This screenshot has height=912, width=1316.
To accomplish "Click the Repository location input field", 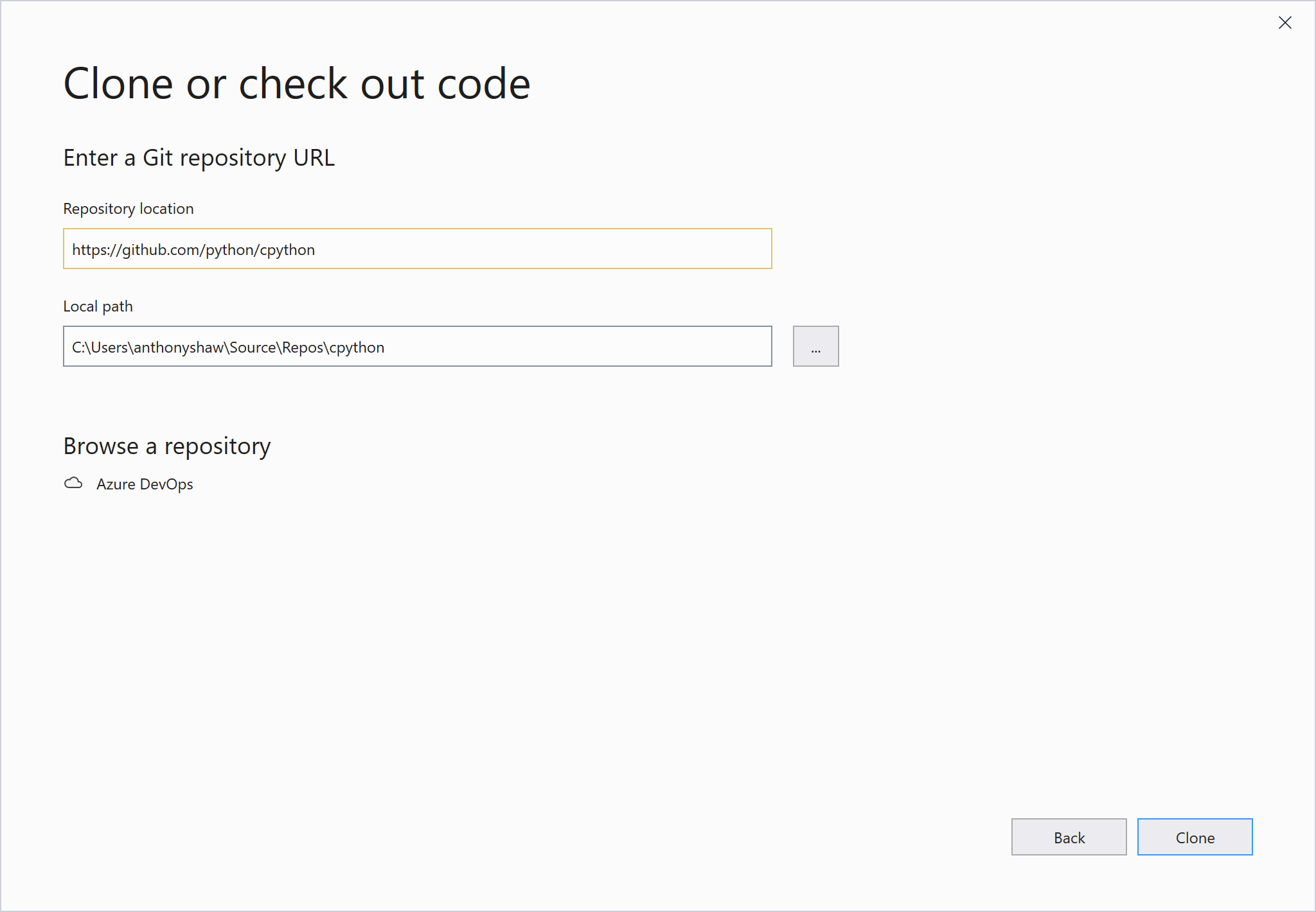I will [x=416, y=249].
